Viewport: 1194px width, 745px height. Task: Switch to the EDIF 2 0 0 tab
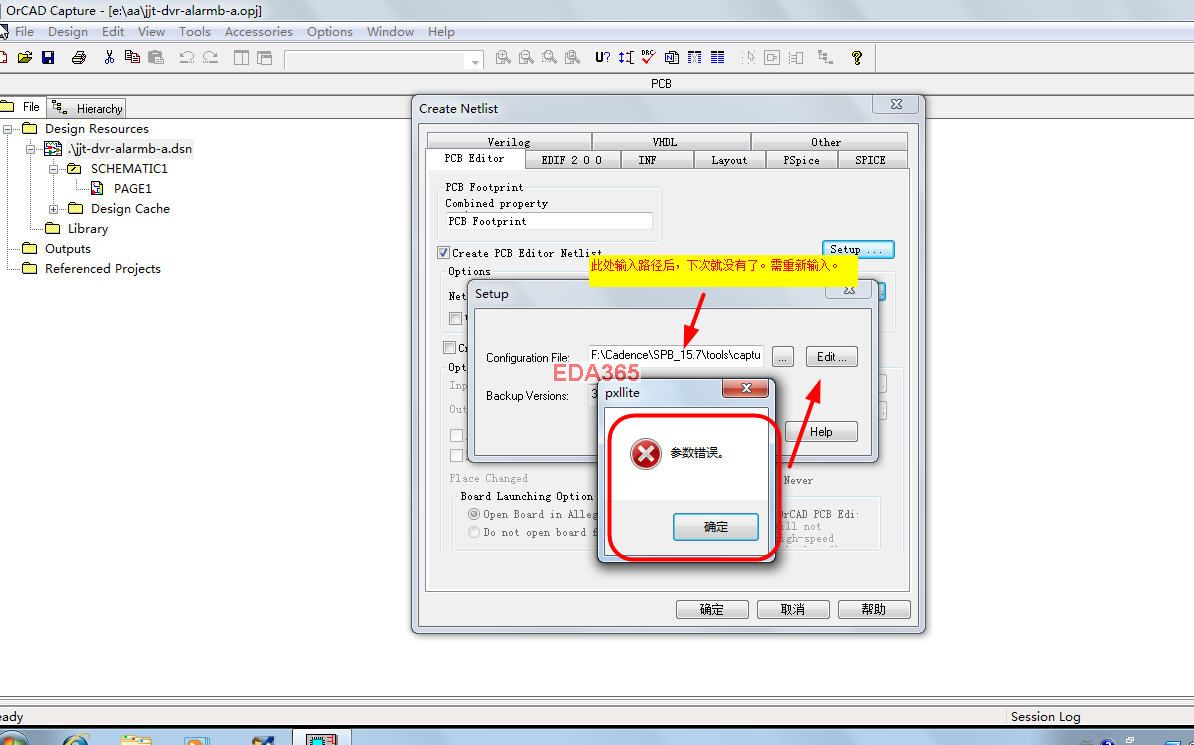click(x=572, y=160)
